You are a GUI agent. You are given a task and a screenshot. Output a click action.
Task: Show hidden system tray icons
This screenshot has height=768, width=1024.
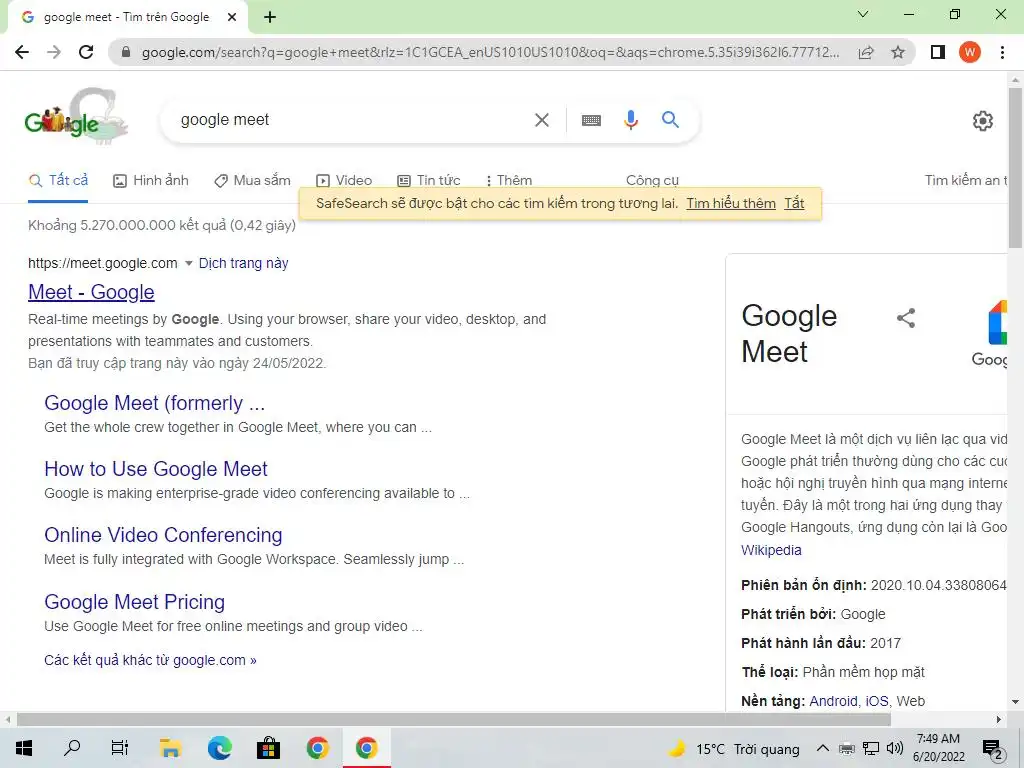coord(823,748)
